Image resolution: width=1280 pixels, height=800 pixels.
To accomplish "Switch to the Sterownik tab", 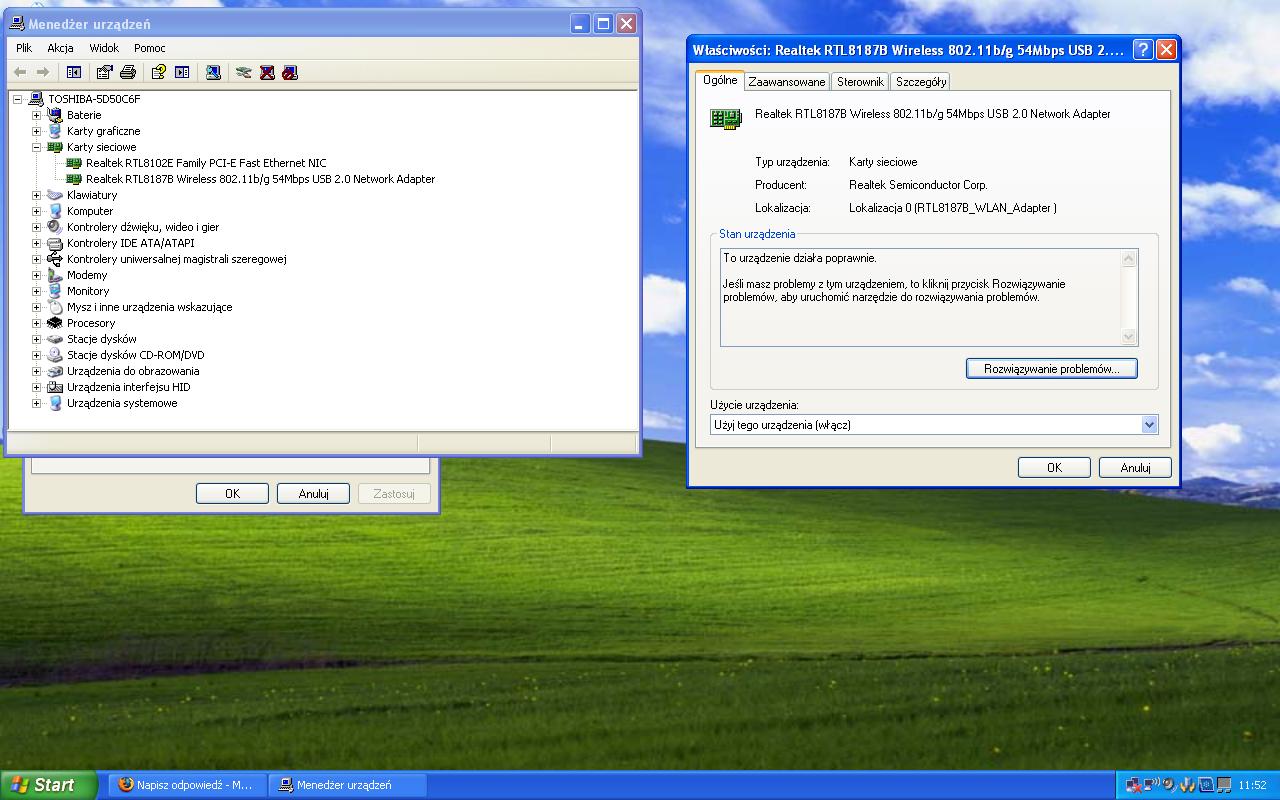I will 860,82.
